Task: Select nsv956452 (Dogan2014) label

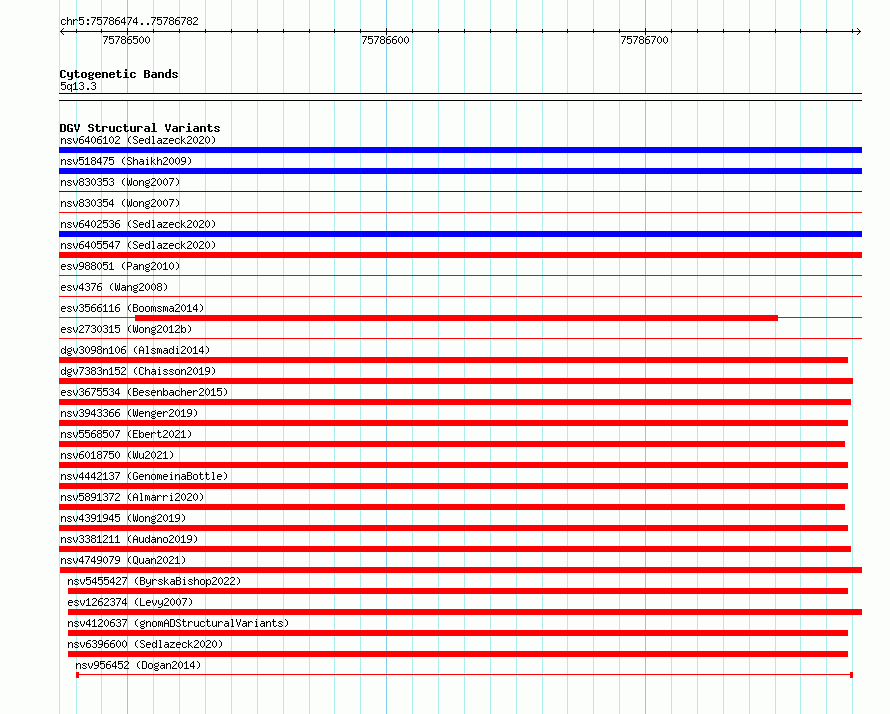Action: [138, 665]
